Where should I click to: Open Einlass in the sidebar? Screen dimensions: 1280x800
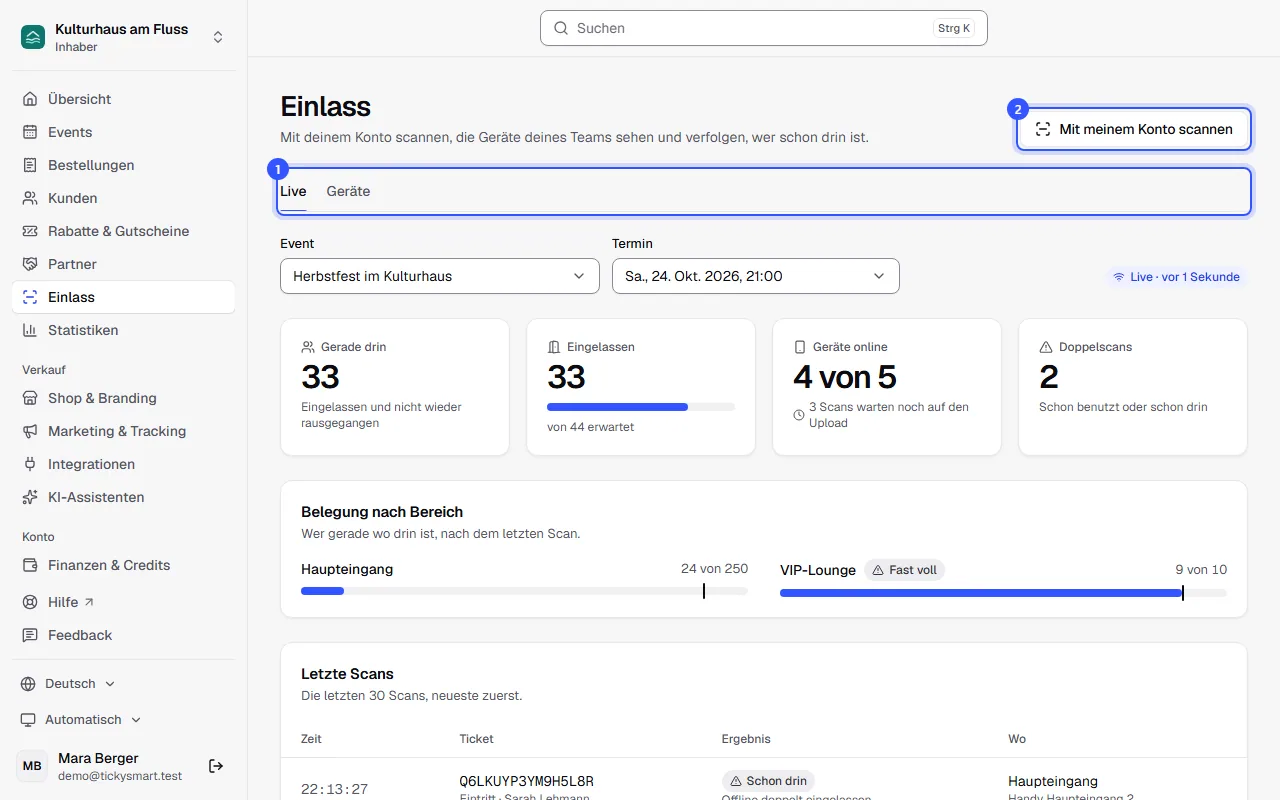(x=124, y=297)
